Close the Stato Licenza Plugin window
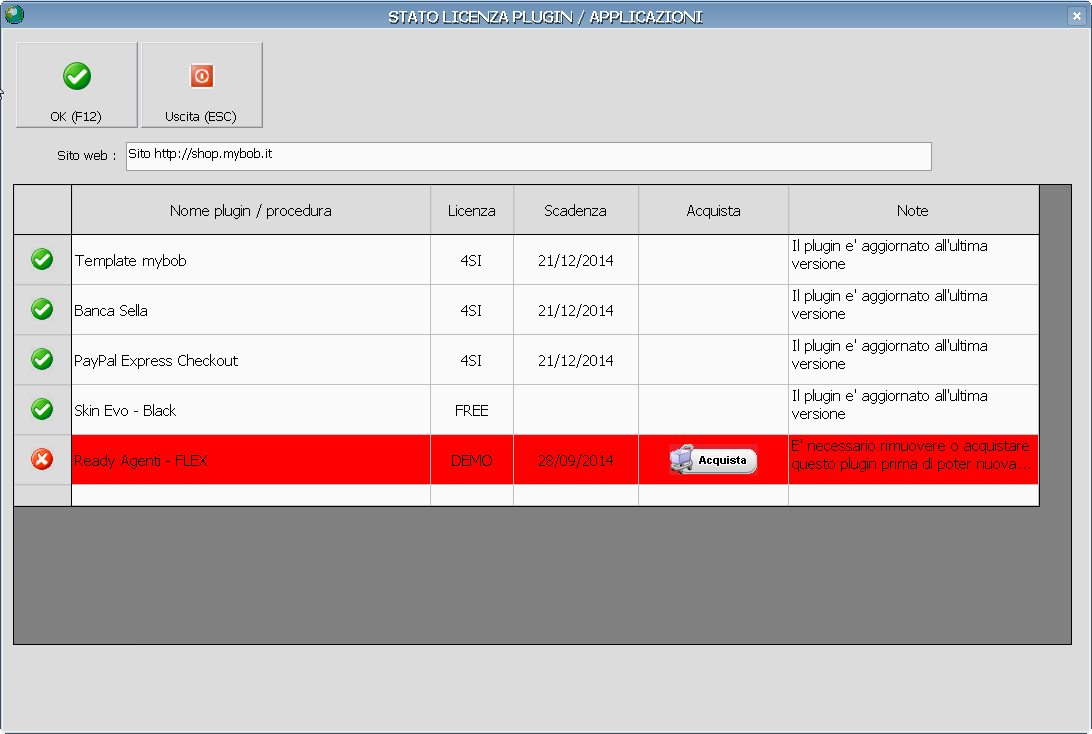This screenshot has height=734, width=1092. click(1077, 15)
